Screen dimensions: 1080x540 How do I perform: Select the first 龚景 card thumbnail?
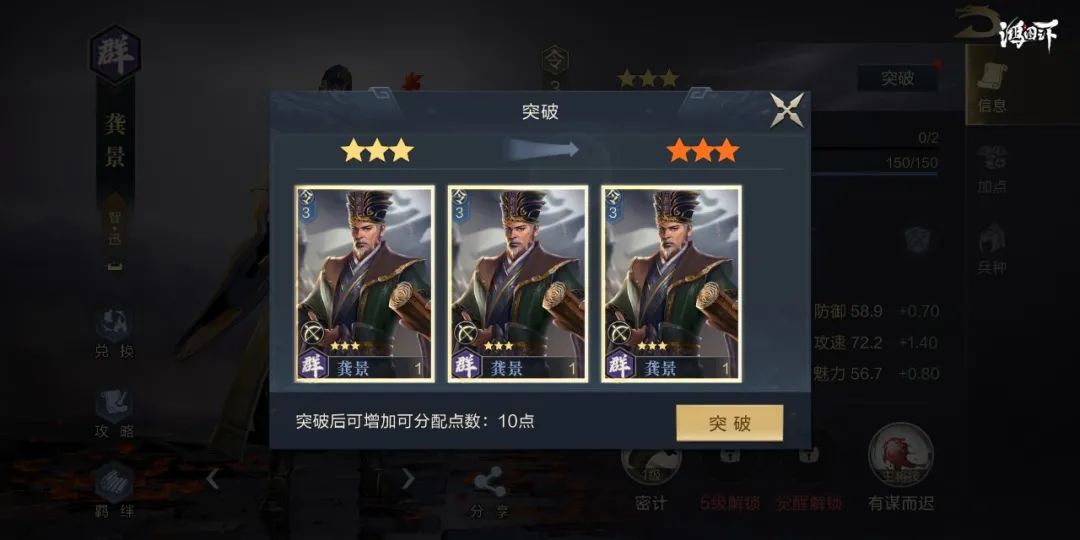365,283
